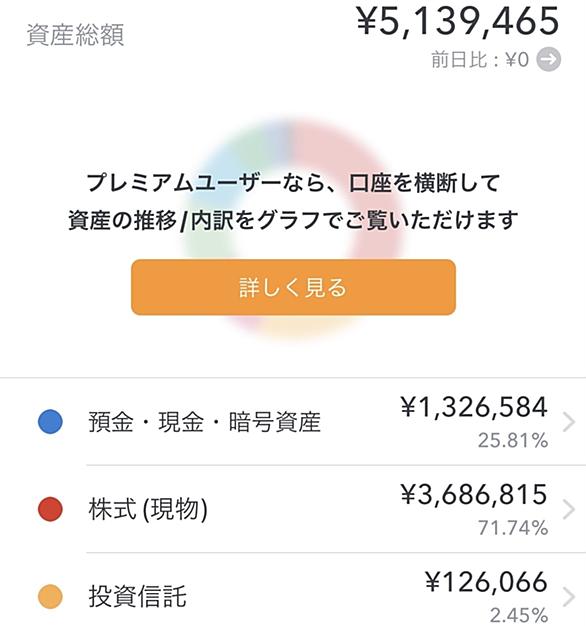Click the gray arrow icon beside 前日比

click(548, 59)
